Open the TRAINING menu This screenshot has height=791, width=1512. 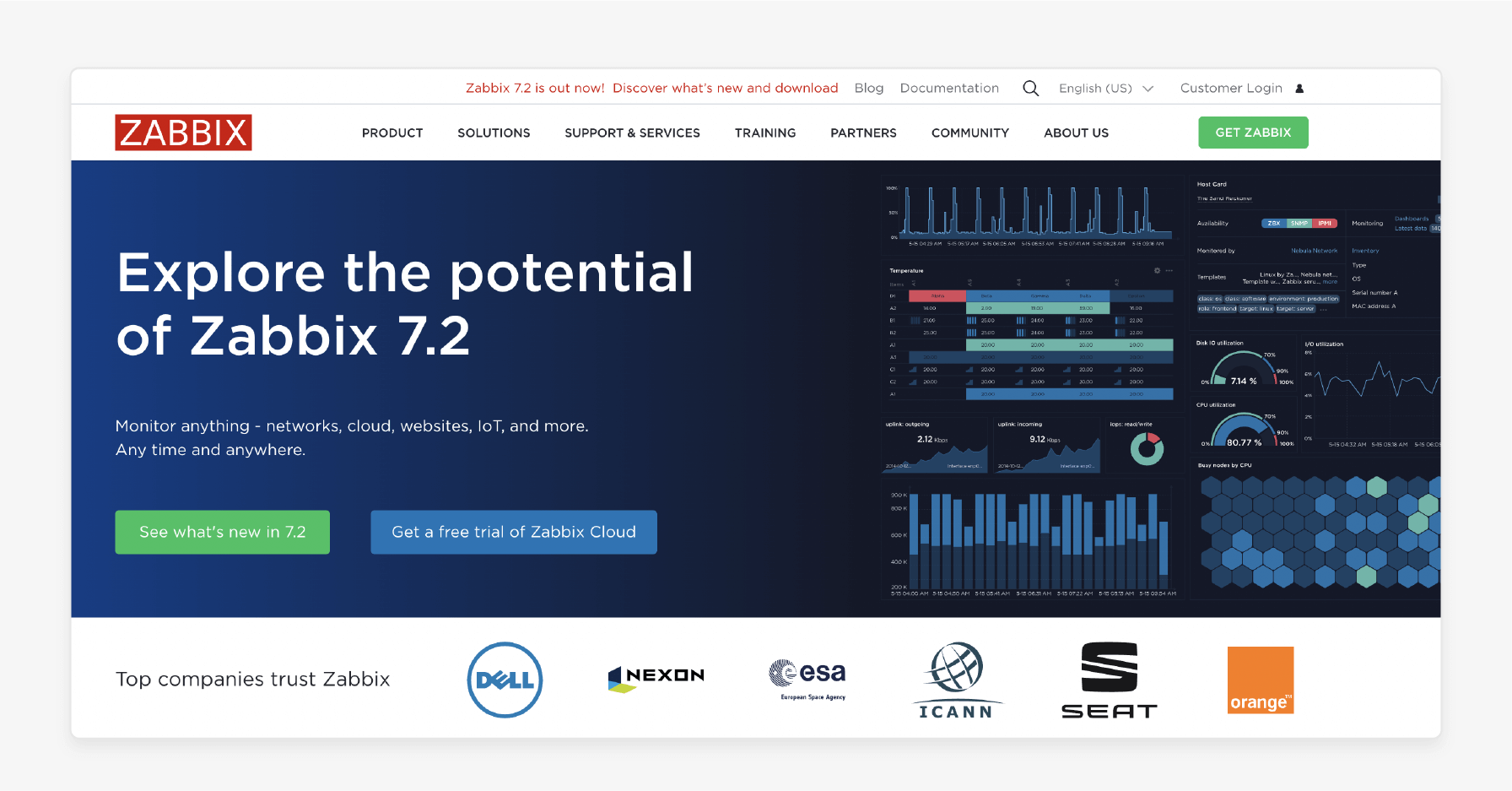coord(765,133)
